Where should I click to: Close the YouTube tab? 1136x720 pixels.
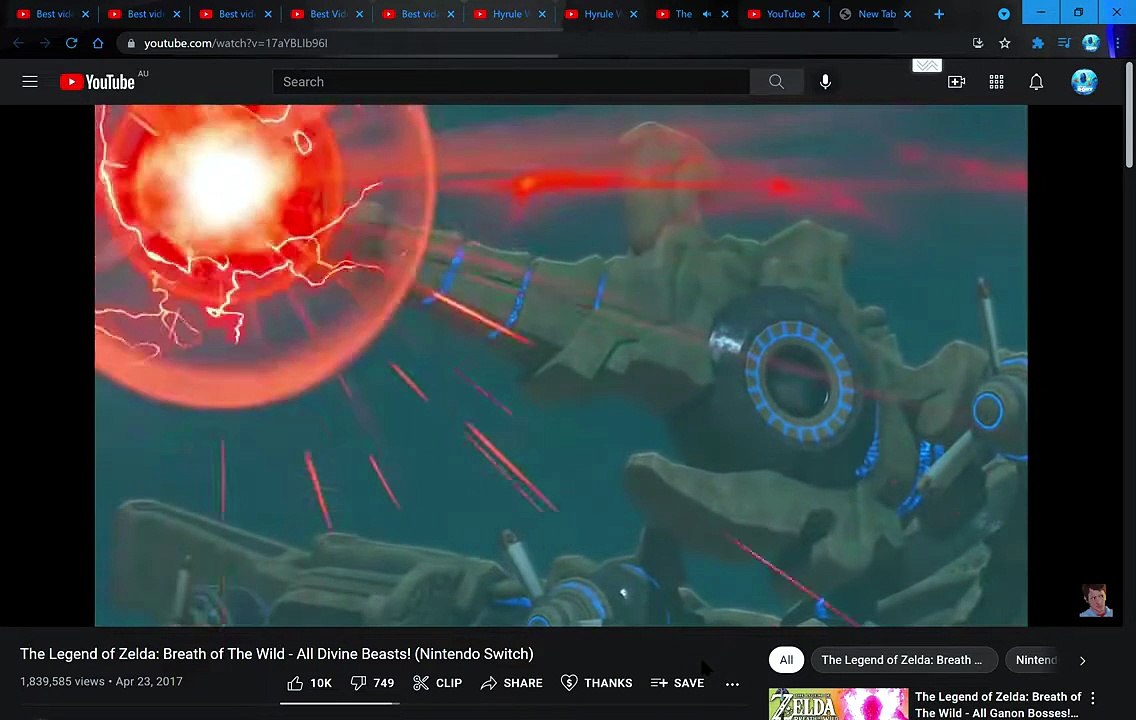click(x=816, y=14)
